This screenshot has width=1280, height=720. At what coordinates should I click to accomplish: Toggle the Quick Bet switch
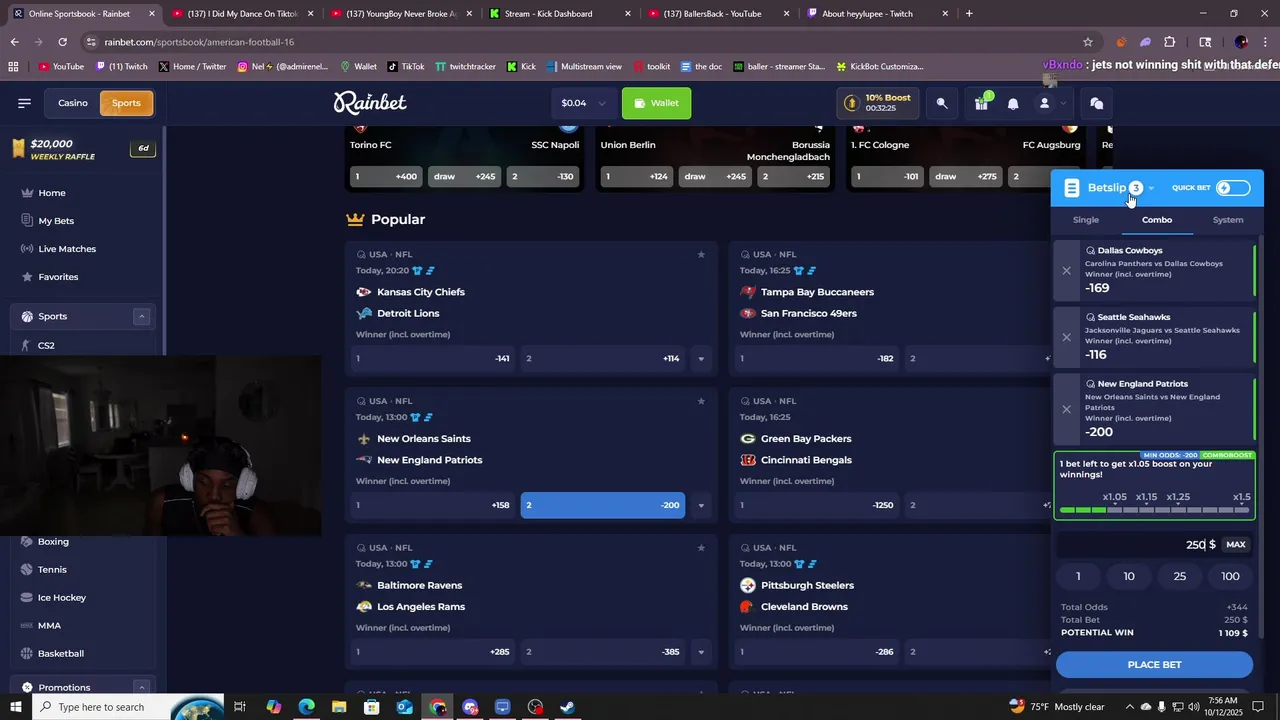point(1233,188)
